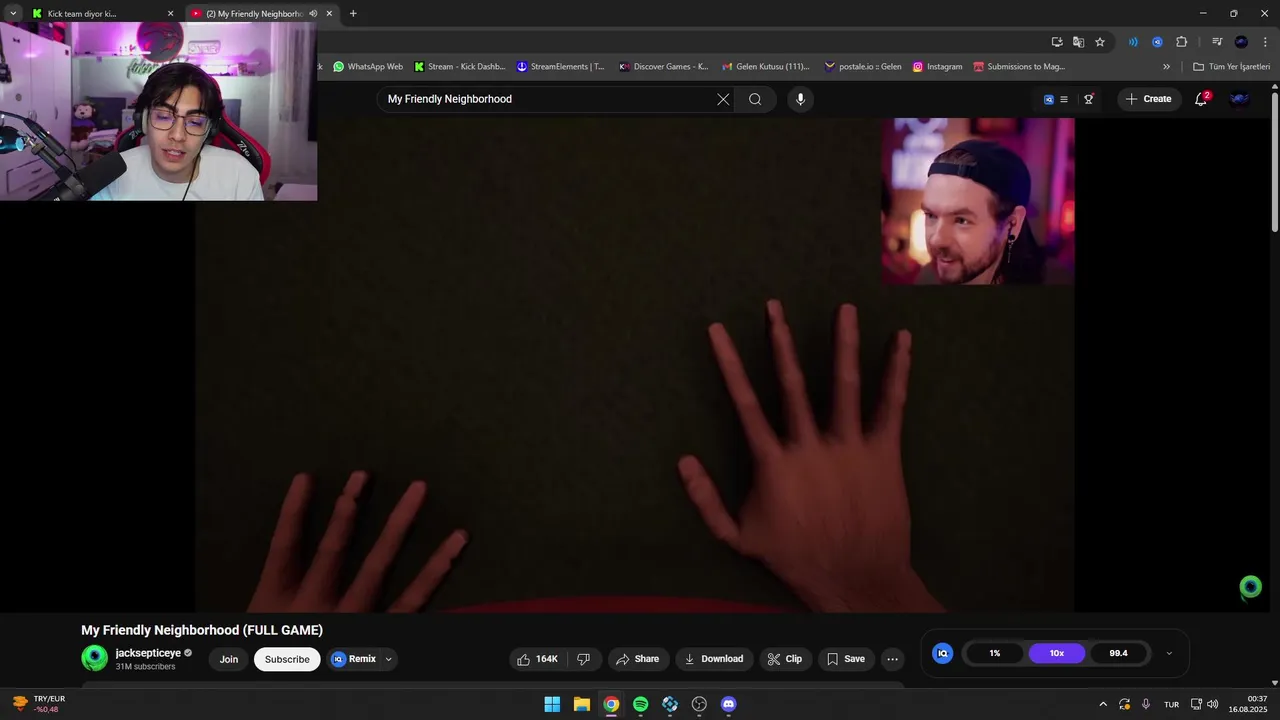Open Discord from the taskbar
The width and height of the screenshot is (1280, 720).
coord(729,704)
